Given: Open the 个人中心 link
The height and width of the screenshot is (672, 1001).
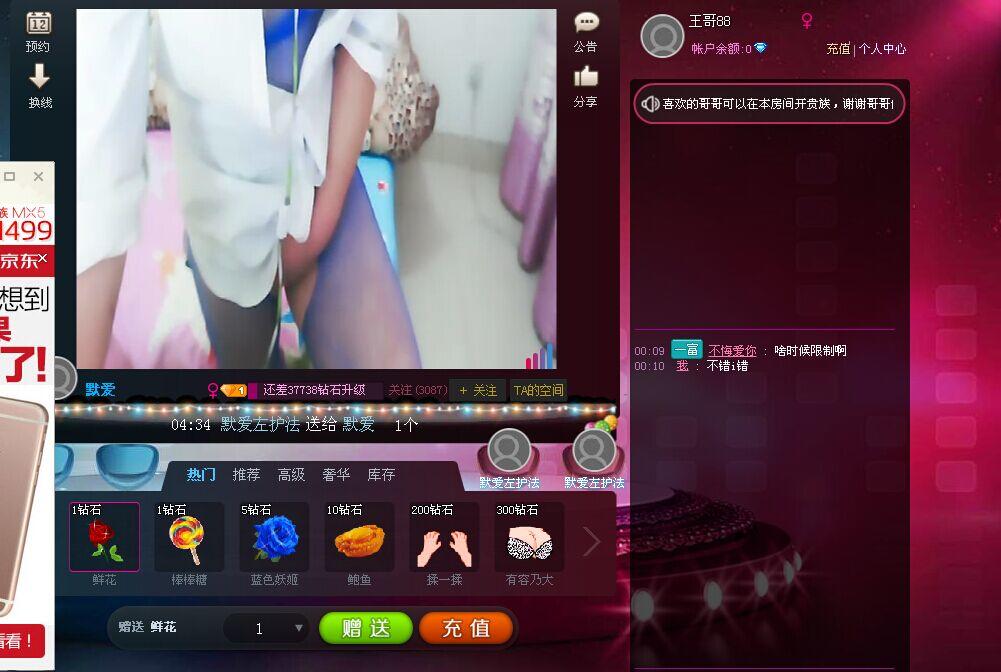Looking at the screenshot, I should click(882, 49).
